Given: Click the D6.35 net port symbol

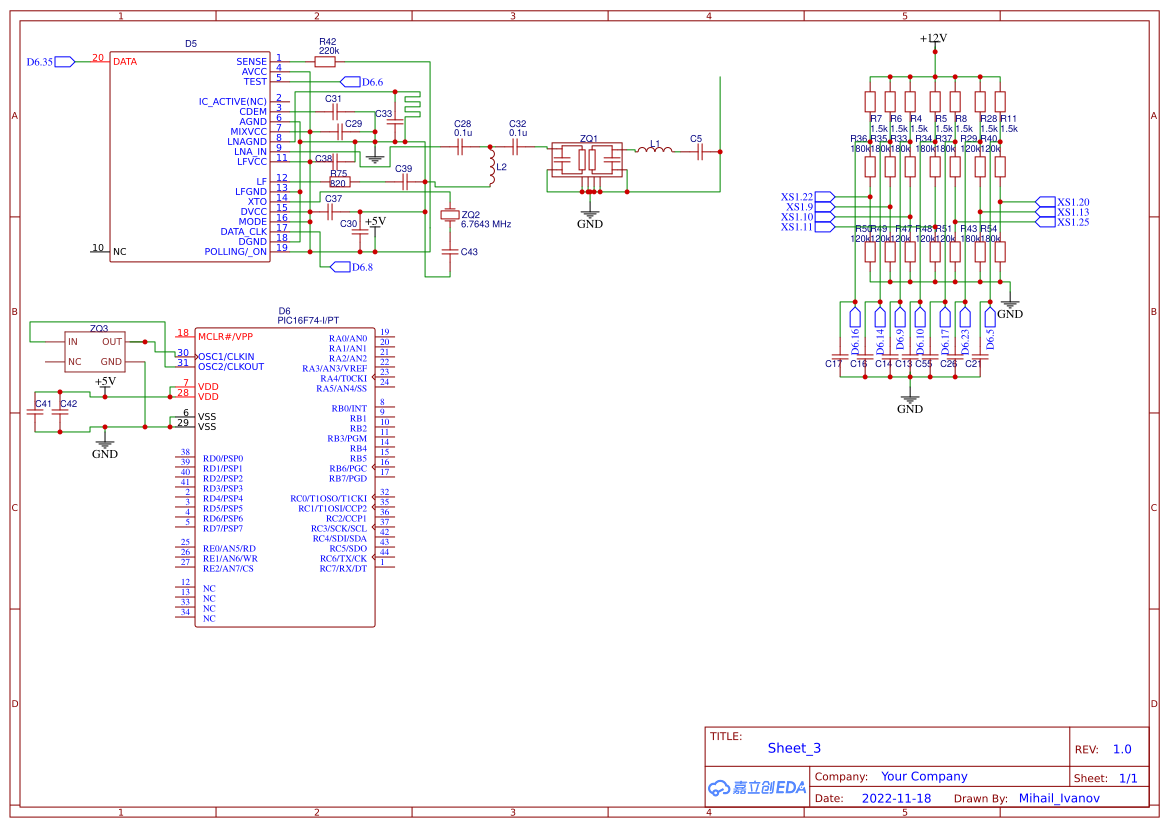Looking at the screenshot, I should [x=64, y=62].
